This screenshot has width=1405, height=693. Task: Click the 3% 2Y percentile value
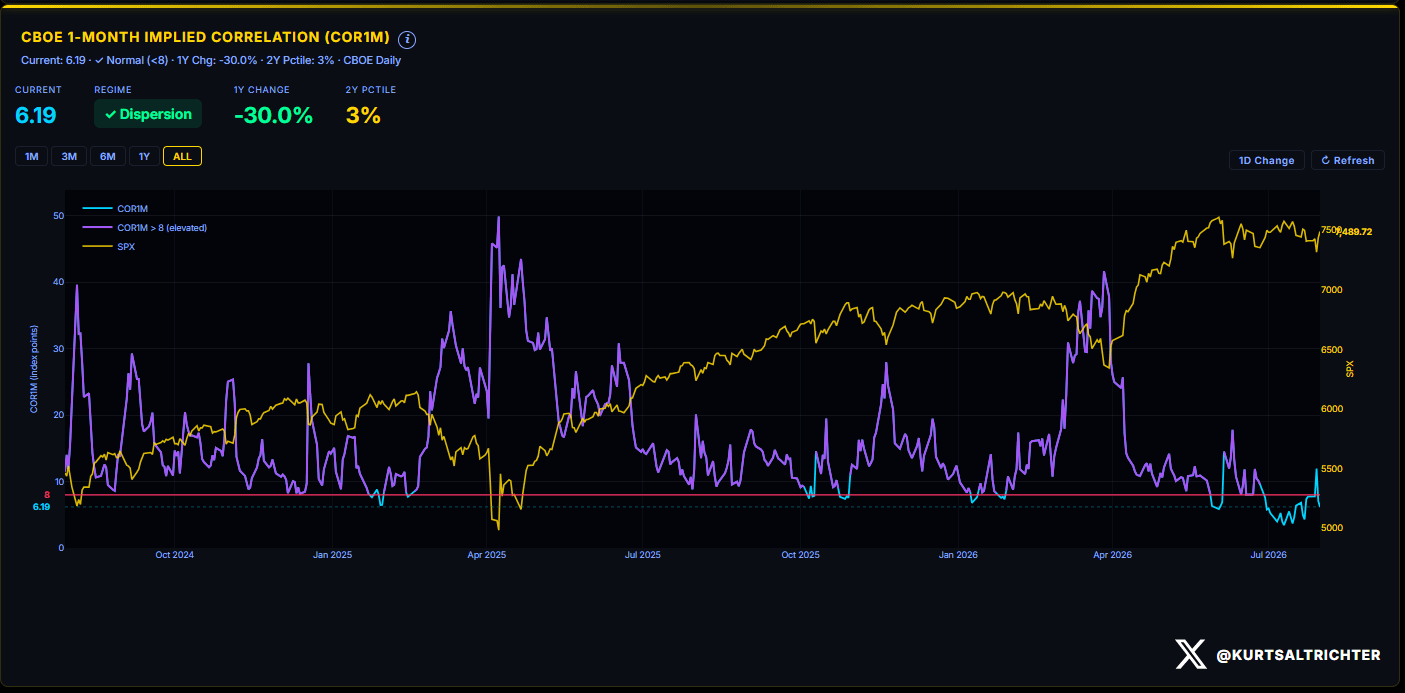coord(363,115)
